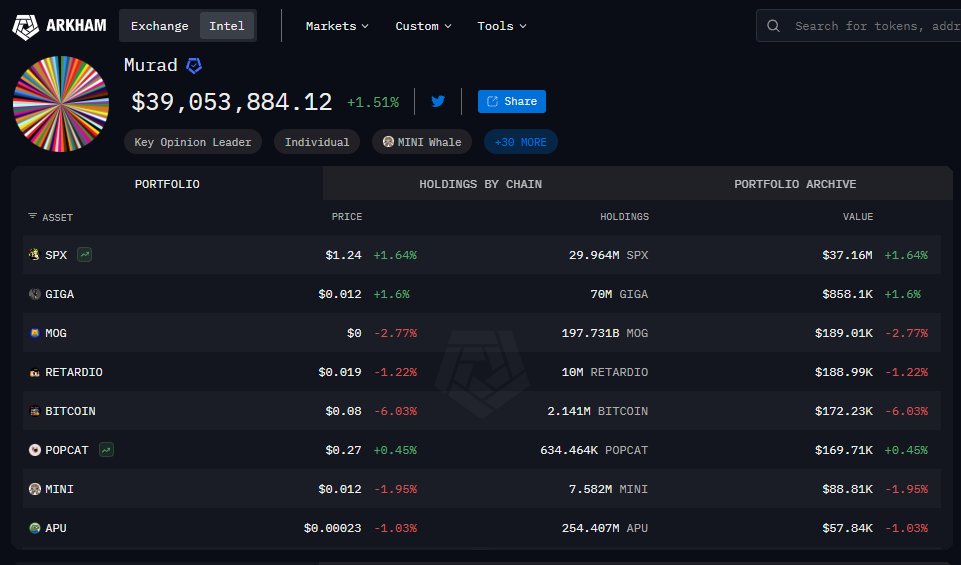
Task: Click the verified badge next to Murad
Action: [194, 66]
